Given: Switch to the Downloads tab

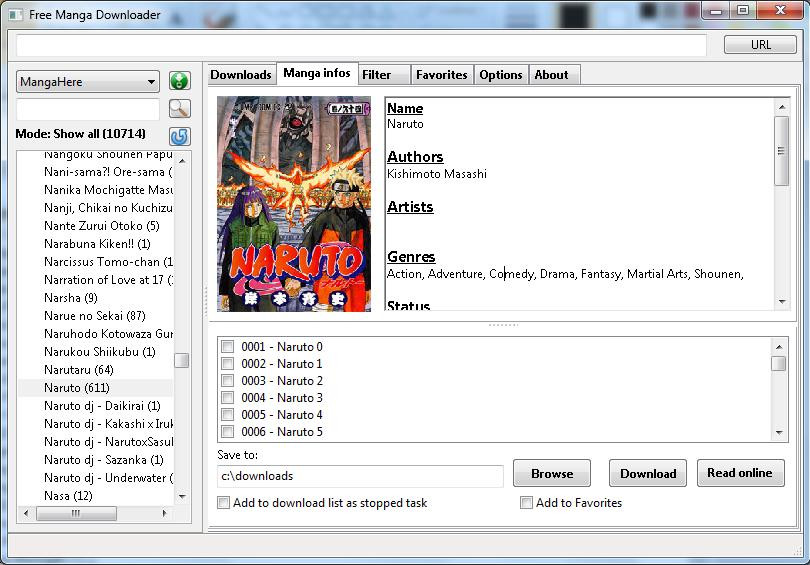Looking at the screenshot, I should [241, 75].
